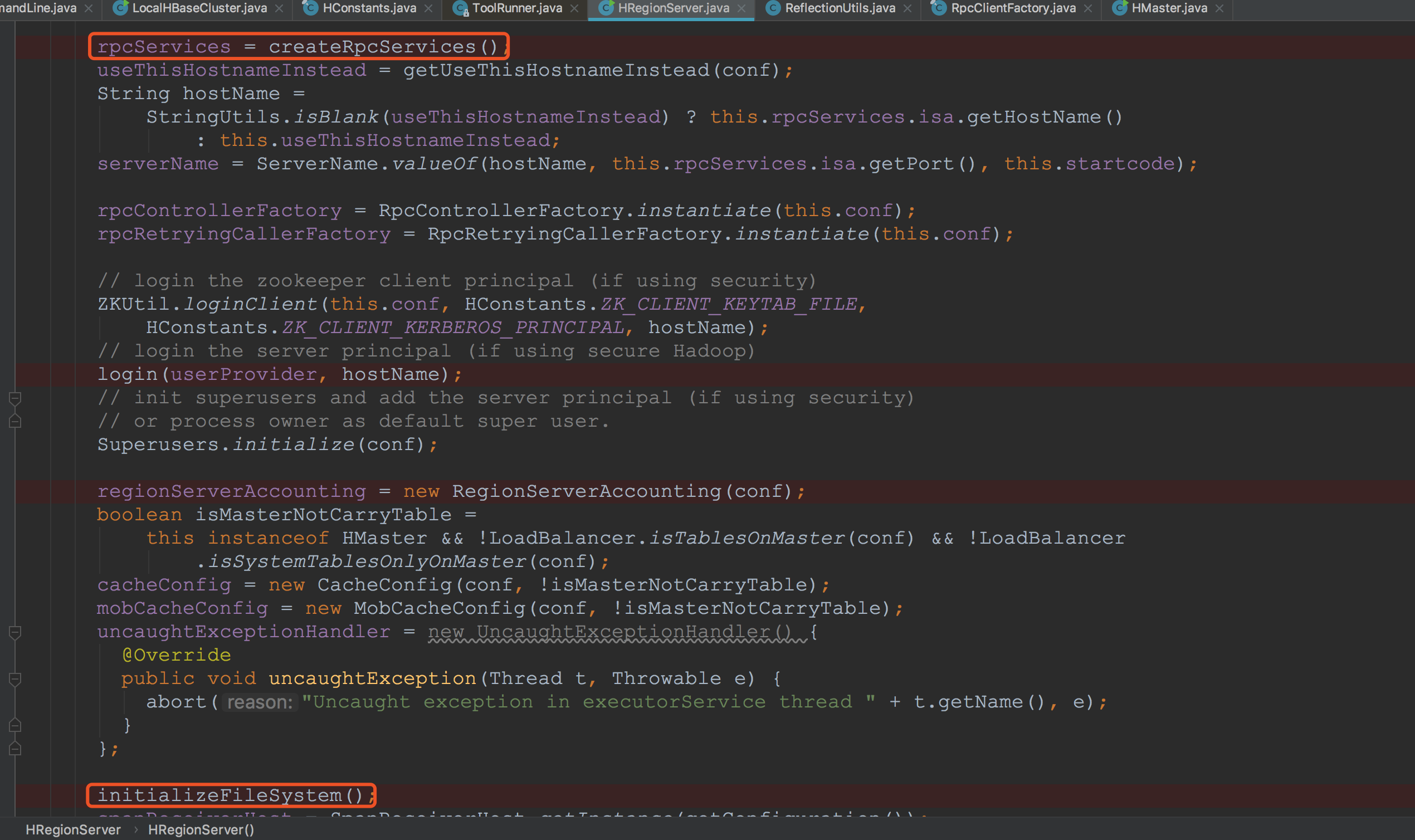The width and height of the screenshot is (1415, 840).
Task: Select the ToolRunner.java tab
Action: (518, 8)
